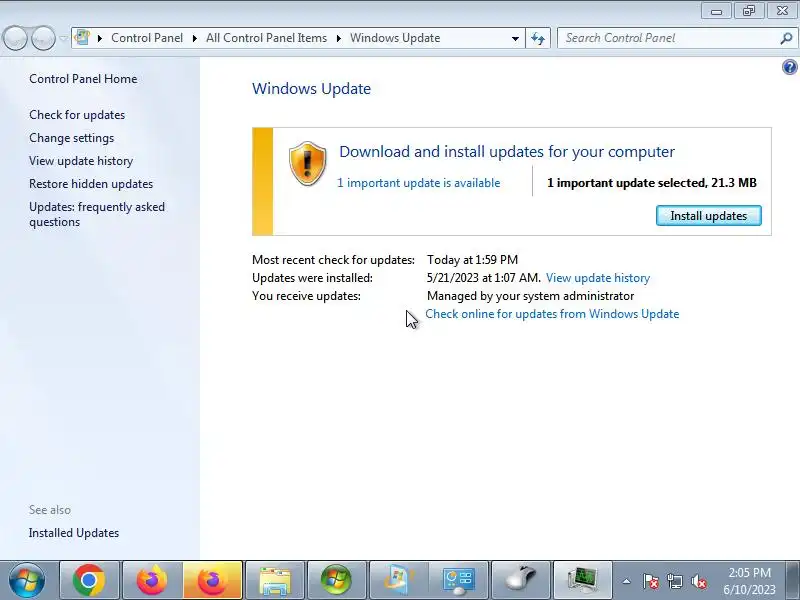Screen dimensions: 800x600
Task: Select Windows Update breadcrumb
Action: 395,38
